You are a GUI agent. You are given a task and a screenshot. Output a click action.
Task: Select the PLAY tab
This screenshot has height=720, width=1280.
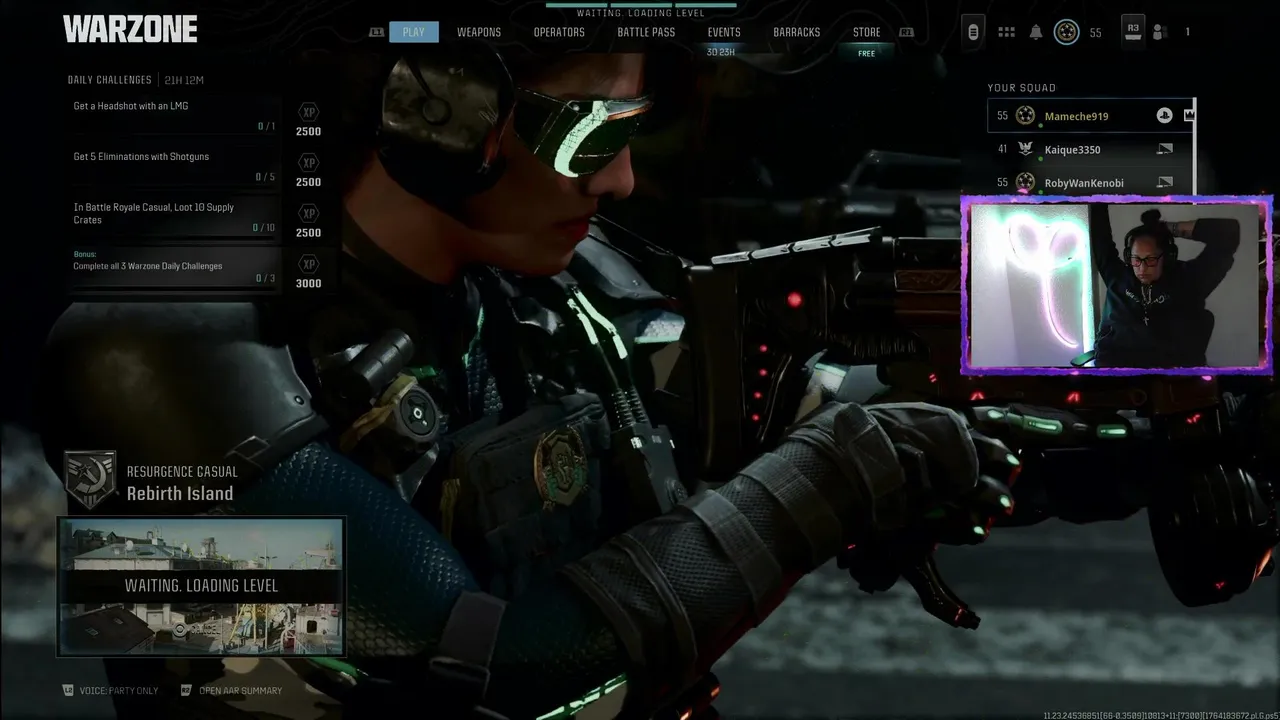(x=414, y=32)
